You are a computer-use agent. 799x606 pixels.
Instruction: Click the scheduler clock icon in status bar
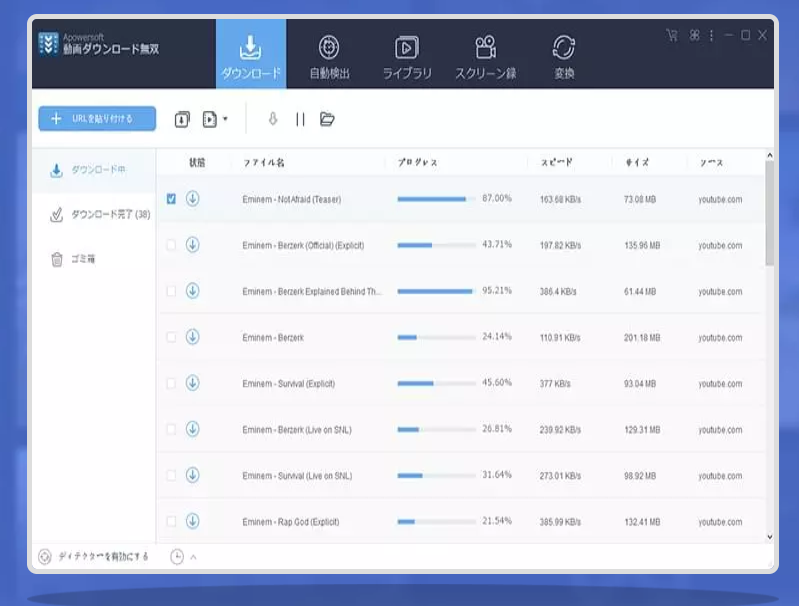177,557
